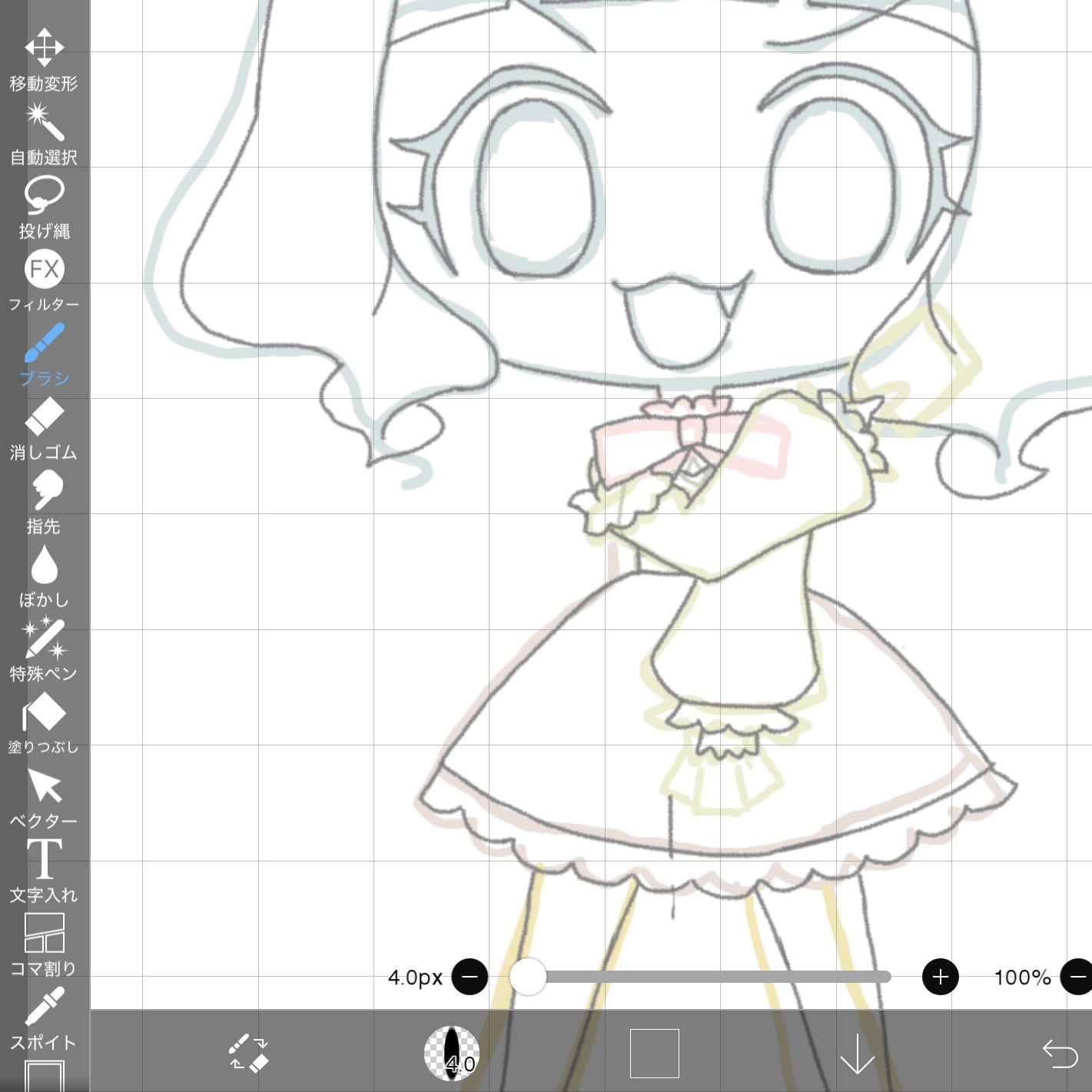
Task: Toggle brush and eraser switch icon
Action: (248, 1053)
